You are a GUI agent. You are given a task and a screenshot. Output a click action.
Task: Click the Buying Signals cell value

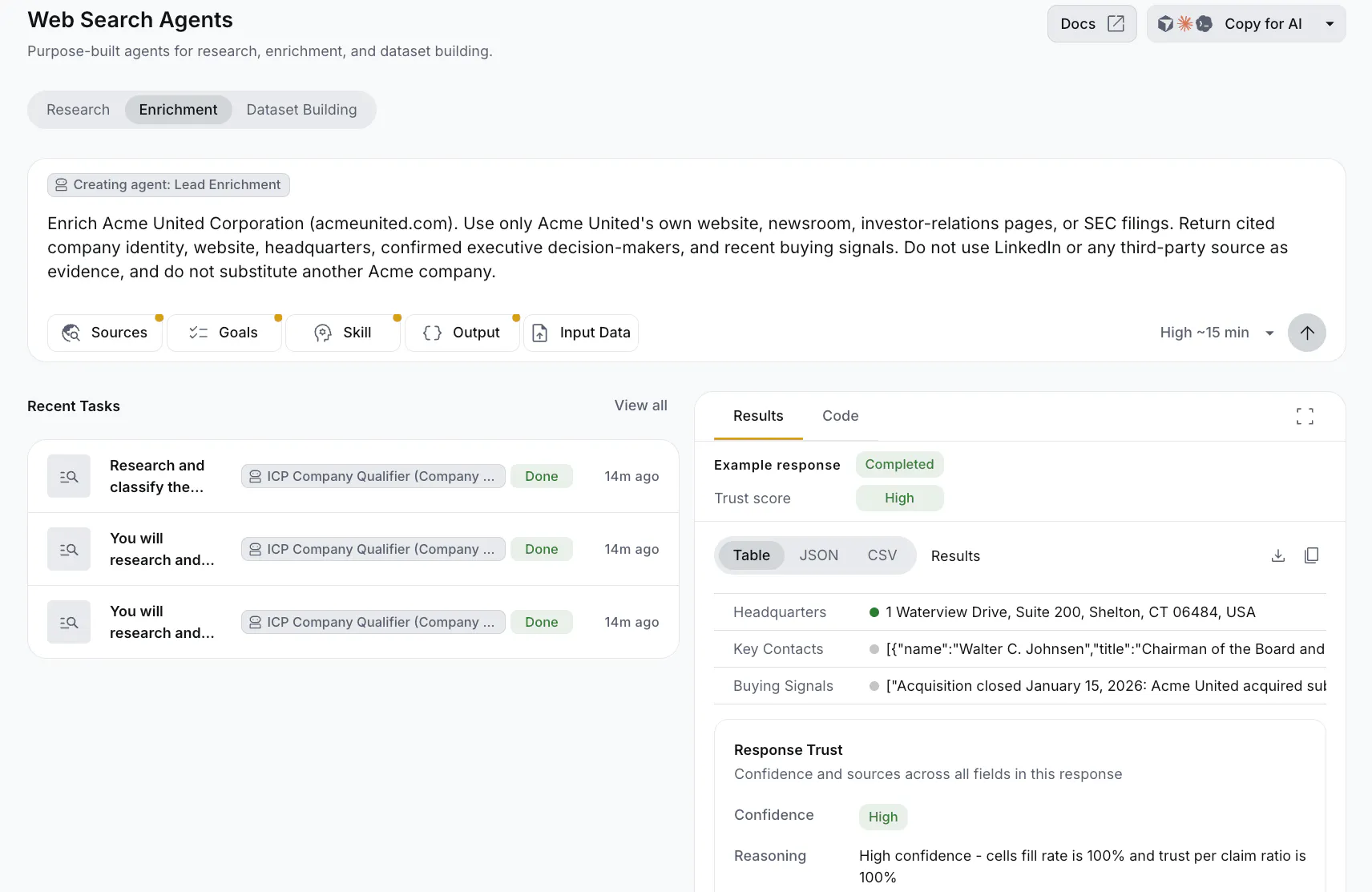[1105, 686]
